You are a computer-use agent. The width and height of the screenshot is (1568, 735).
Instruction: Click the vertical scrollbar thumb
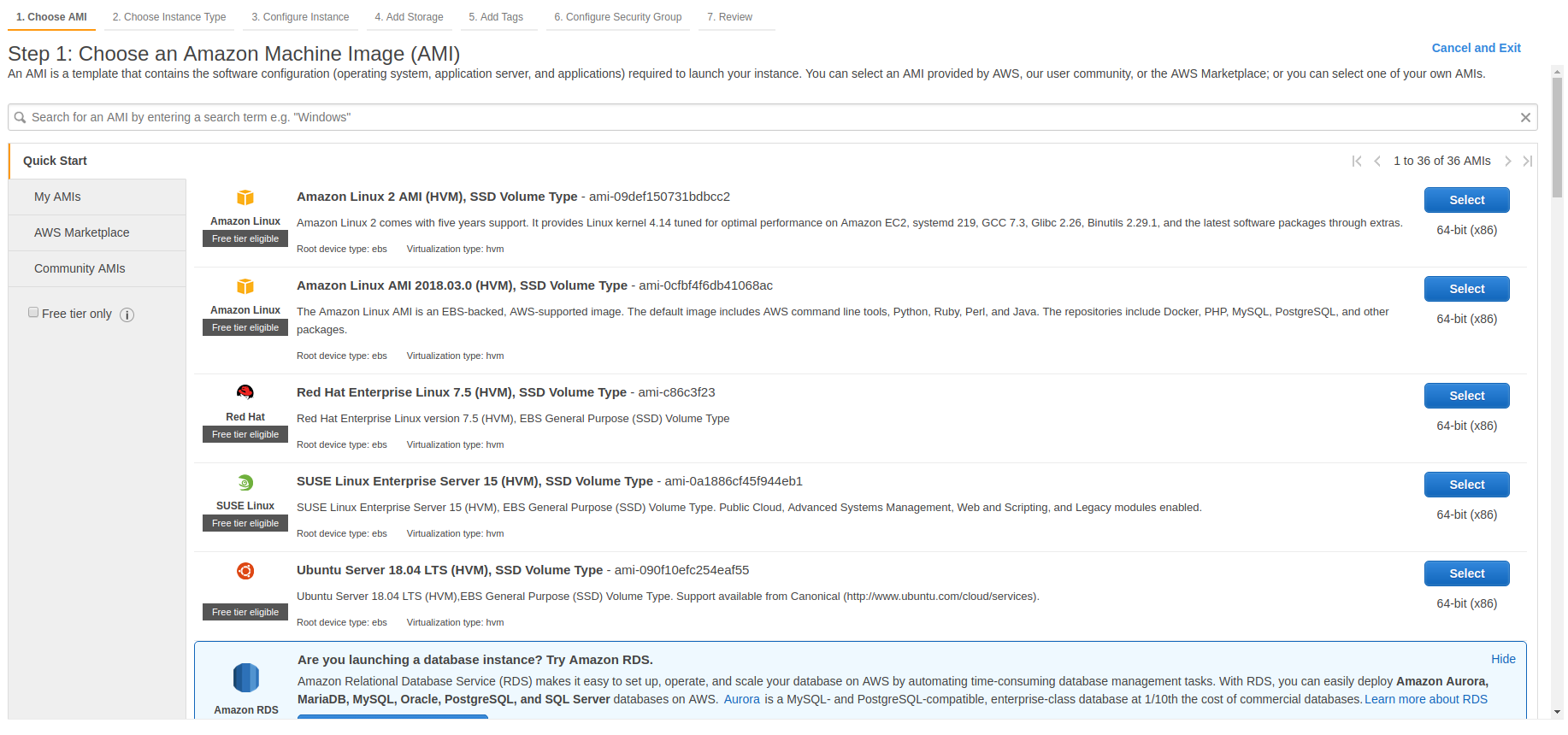1558,138
